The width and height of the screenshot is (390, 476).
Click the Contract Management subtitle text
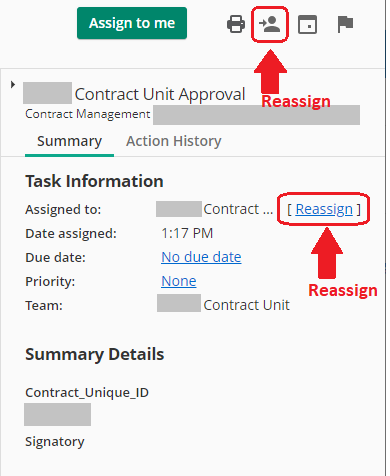tap(88, 114)
